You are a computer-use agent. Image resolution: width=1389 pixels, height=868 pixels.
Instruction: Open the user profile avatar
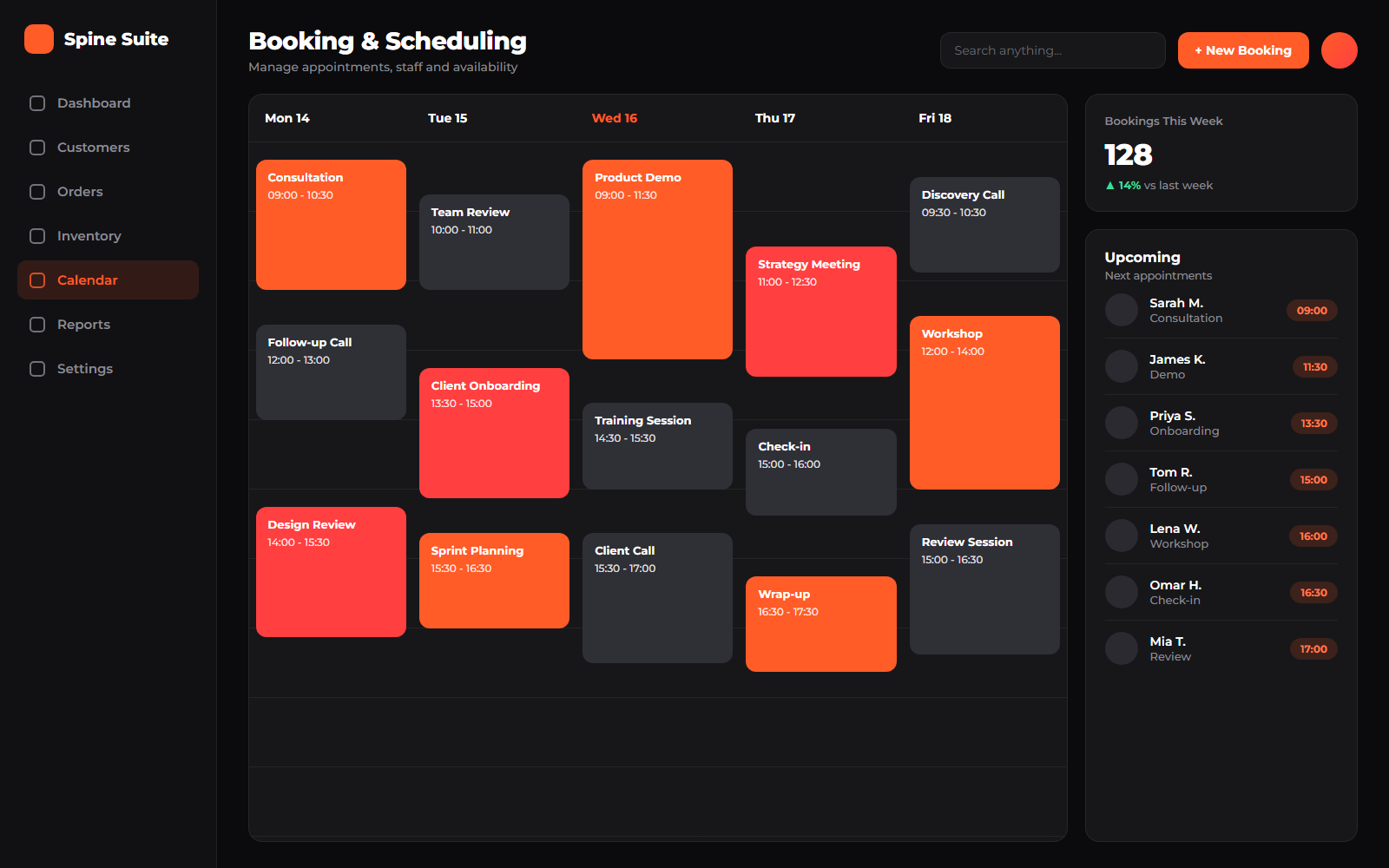click(x=1339, y=50)
